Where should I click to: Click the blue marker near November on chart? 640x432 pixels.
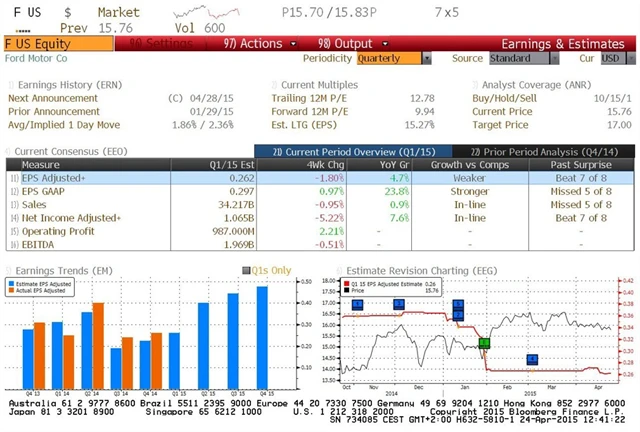pos(398,303)
